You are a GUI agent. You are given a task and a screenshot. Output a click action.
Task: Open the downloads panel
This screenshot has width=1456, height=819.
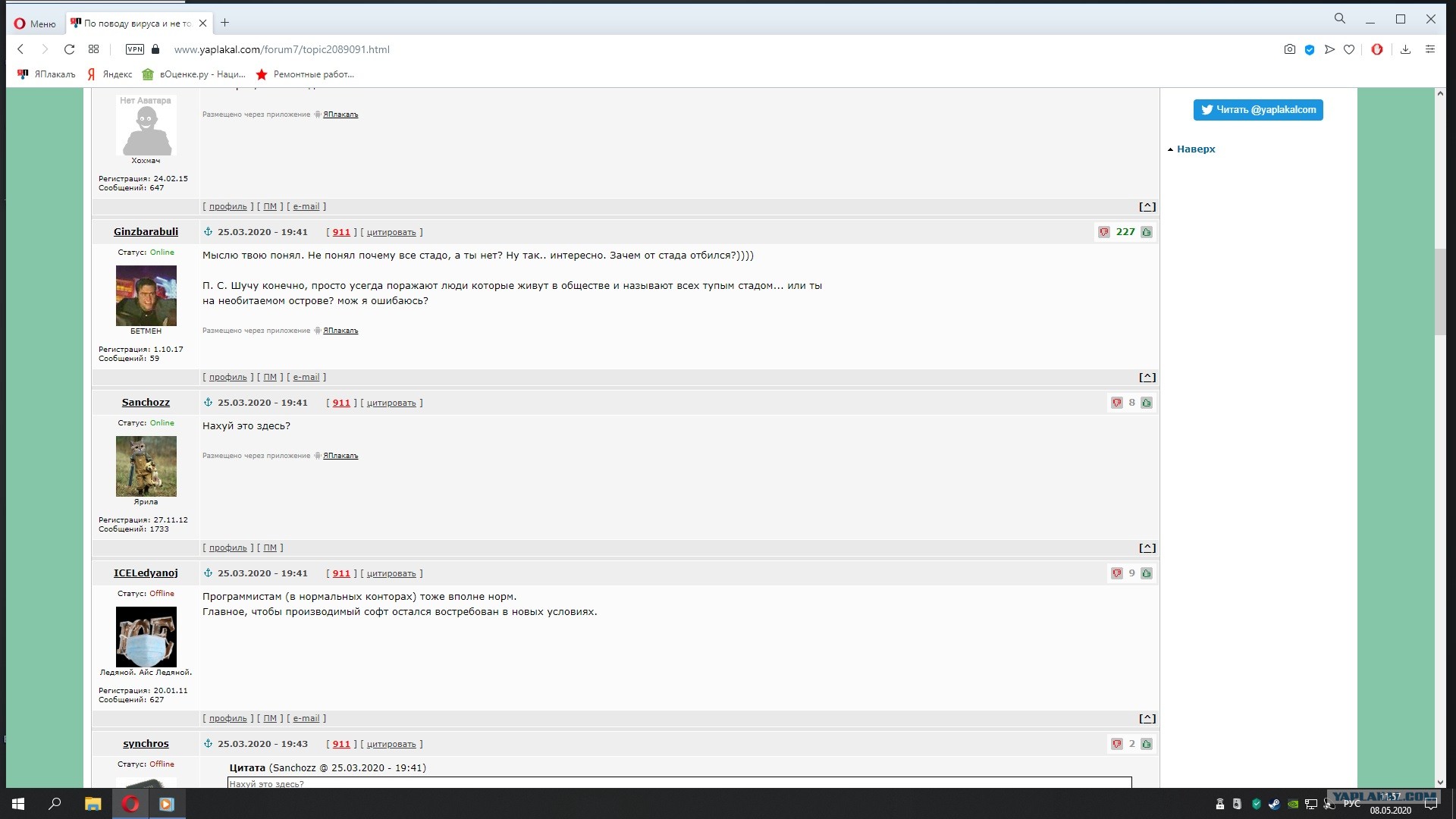click(1405, 49)
